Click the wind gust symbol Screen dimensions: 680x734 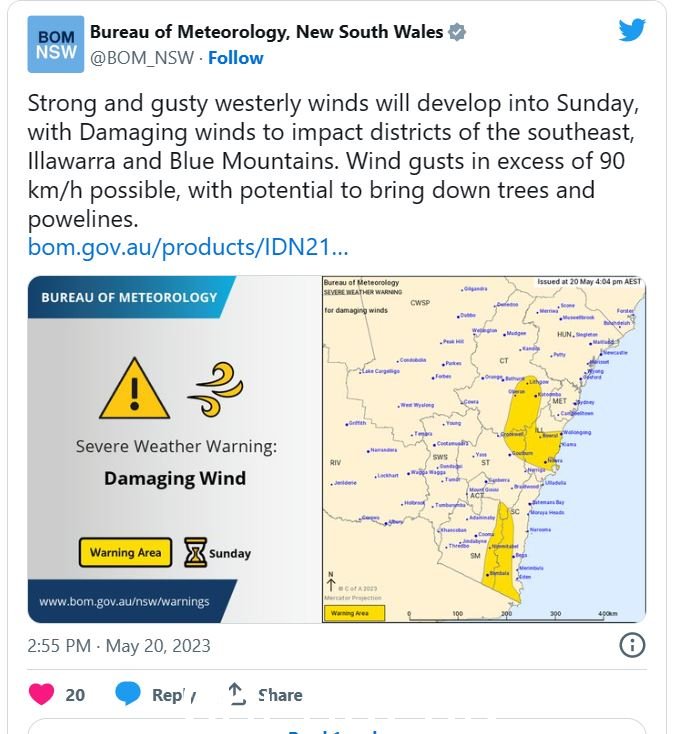(x=216, y=389)
